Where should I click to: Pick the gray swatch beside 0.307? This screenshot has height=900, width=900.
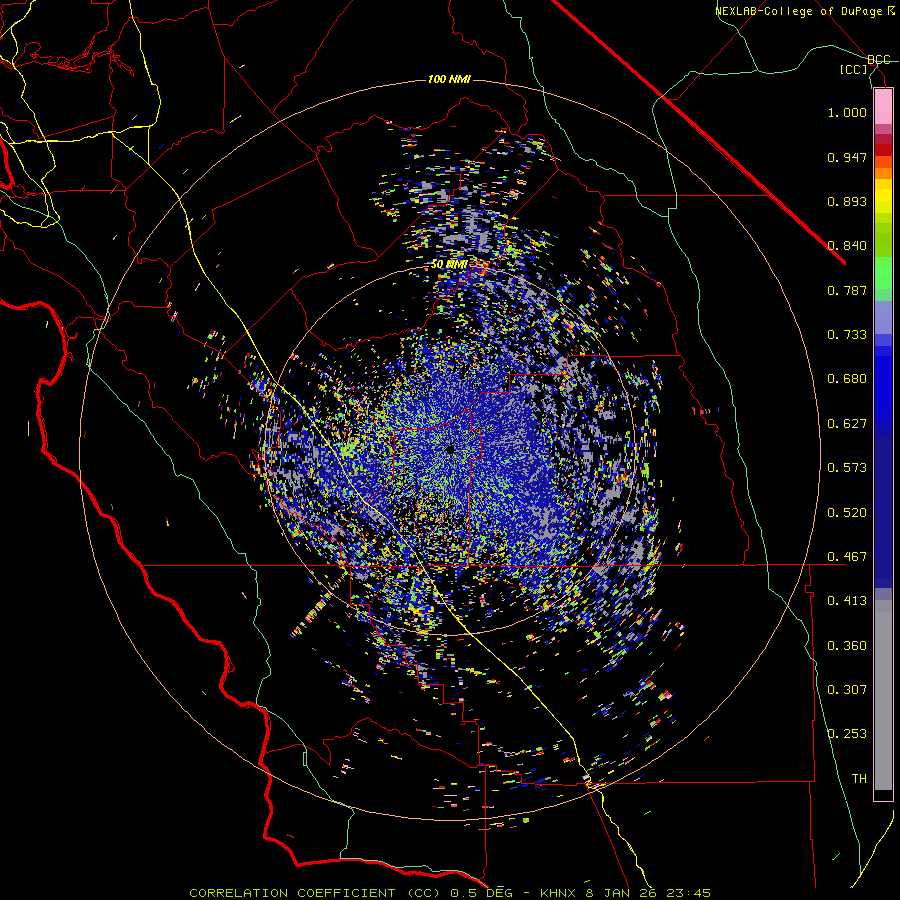click(x=883, y=695)
